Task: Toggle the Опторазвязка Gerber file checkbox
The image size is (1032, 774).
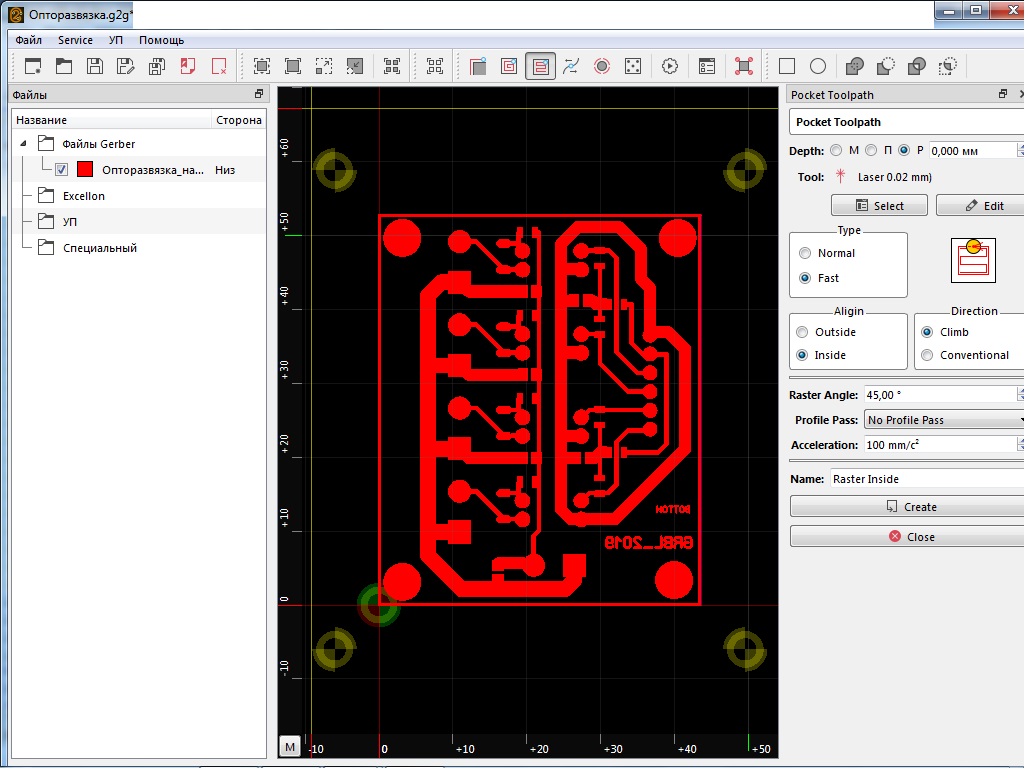Action: tap(61, 170)
